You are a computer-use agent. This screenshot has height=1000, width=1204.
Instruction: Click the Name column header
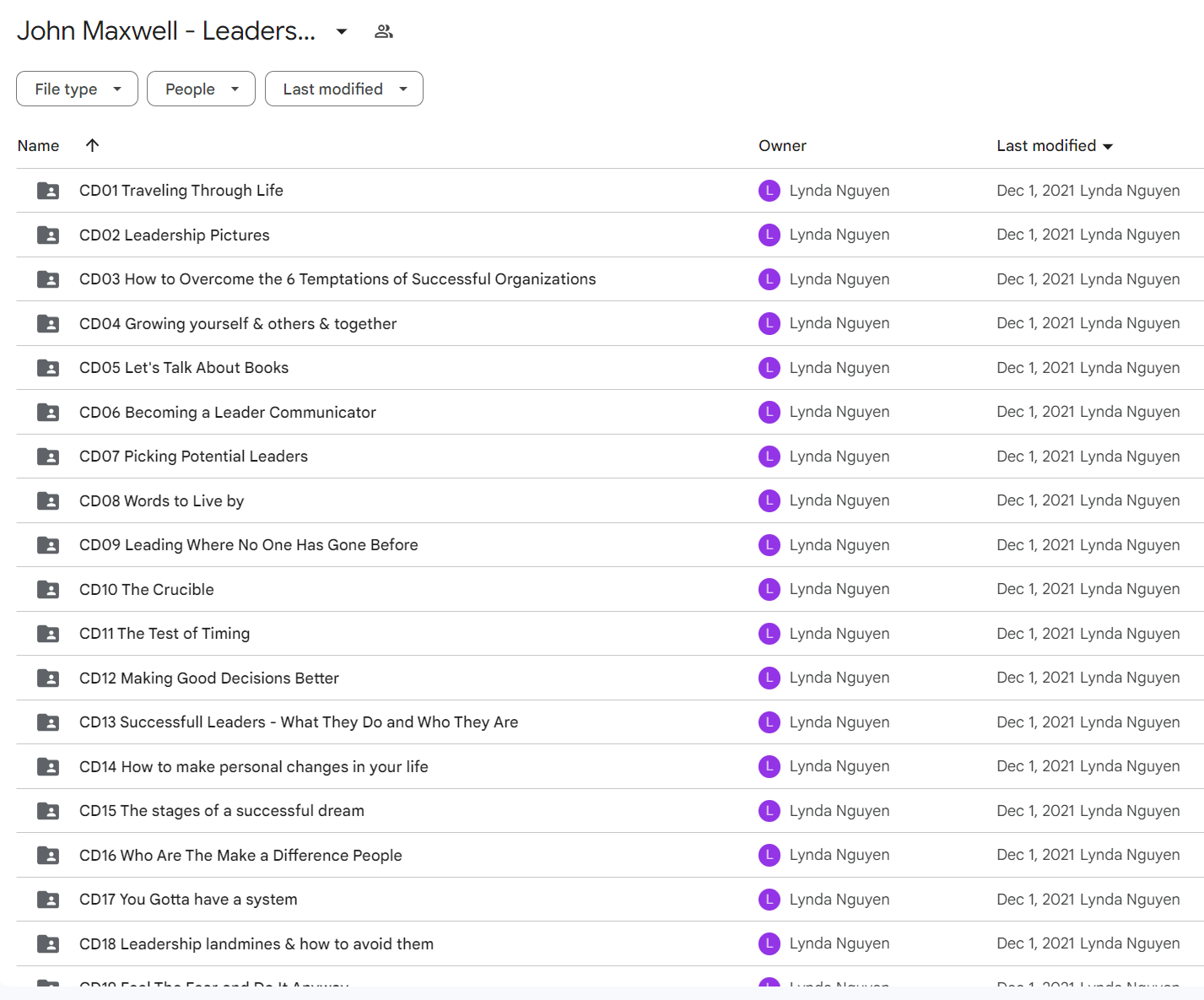(x=38, y=146)
